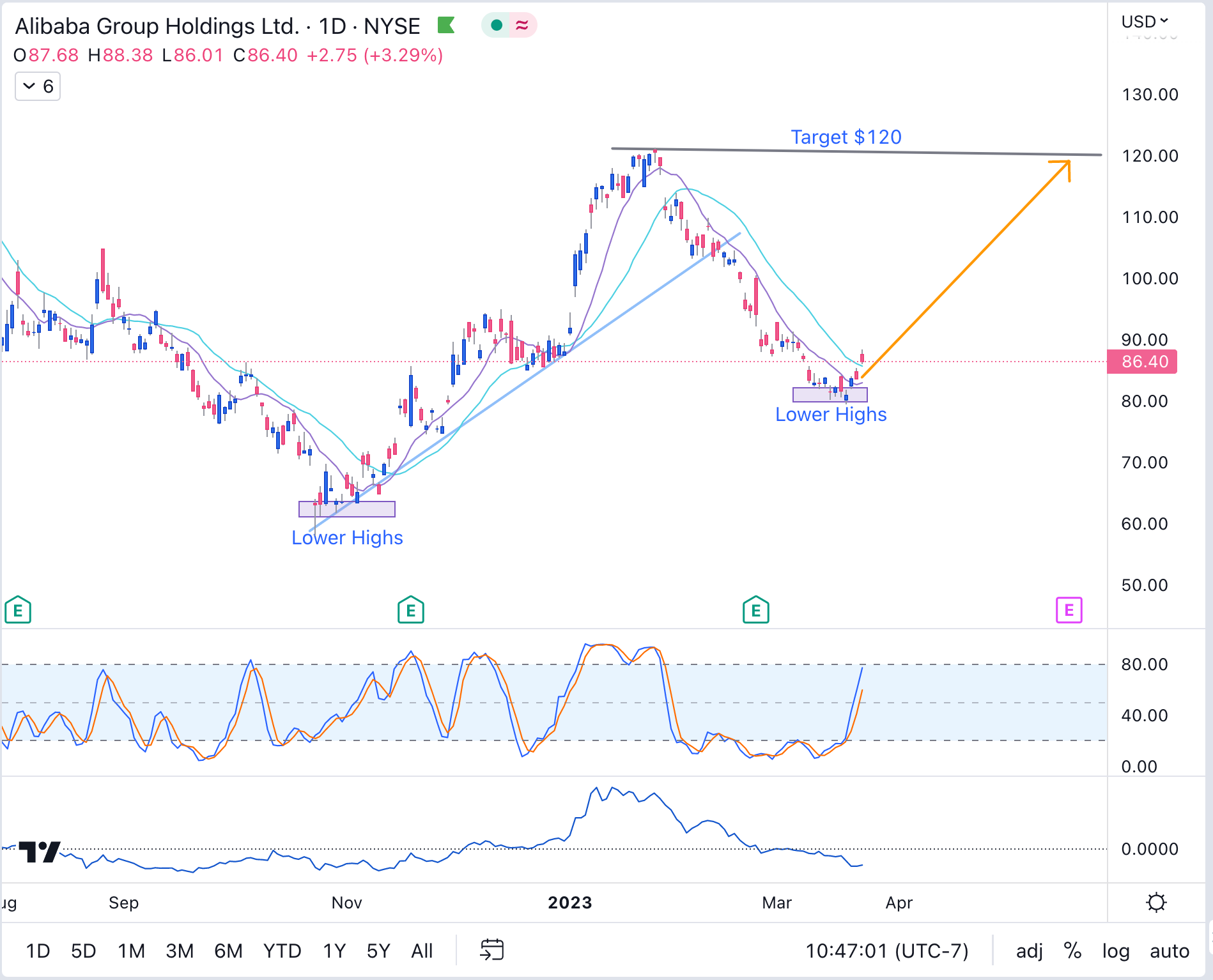The width and height of the screenshot is (1213, 980).
Task: Click the Apr label on time axis
Action: (x=899, y=902)
